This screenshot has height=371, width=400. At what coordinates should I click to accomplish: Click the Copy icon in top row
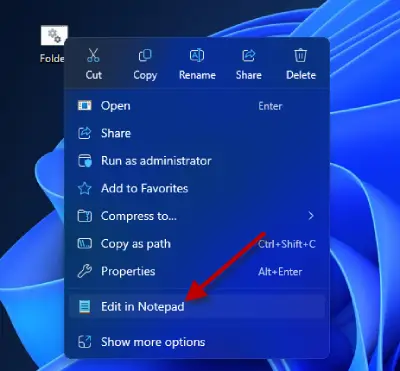[145, 55]
